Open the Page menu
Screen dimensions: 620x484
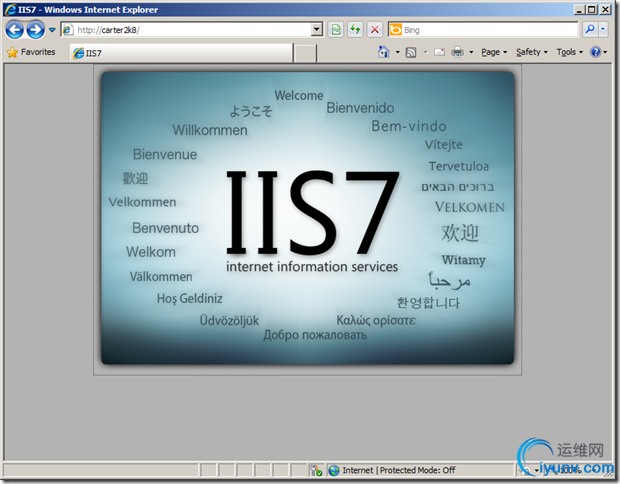point(494,52)
